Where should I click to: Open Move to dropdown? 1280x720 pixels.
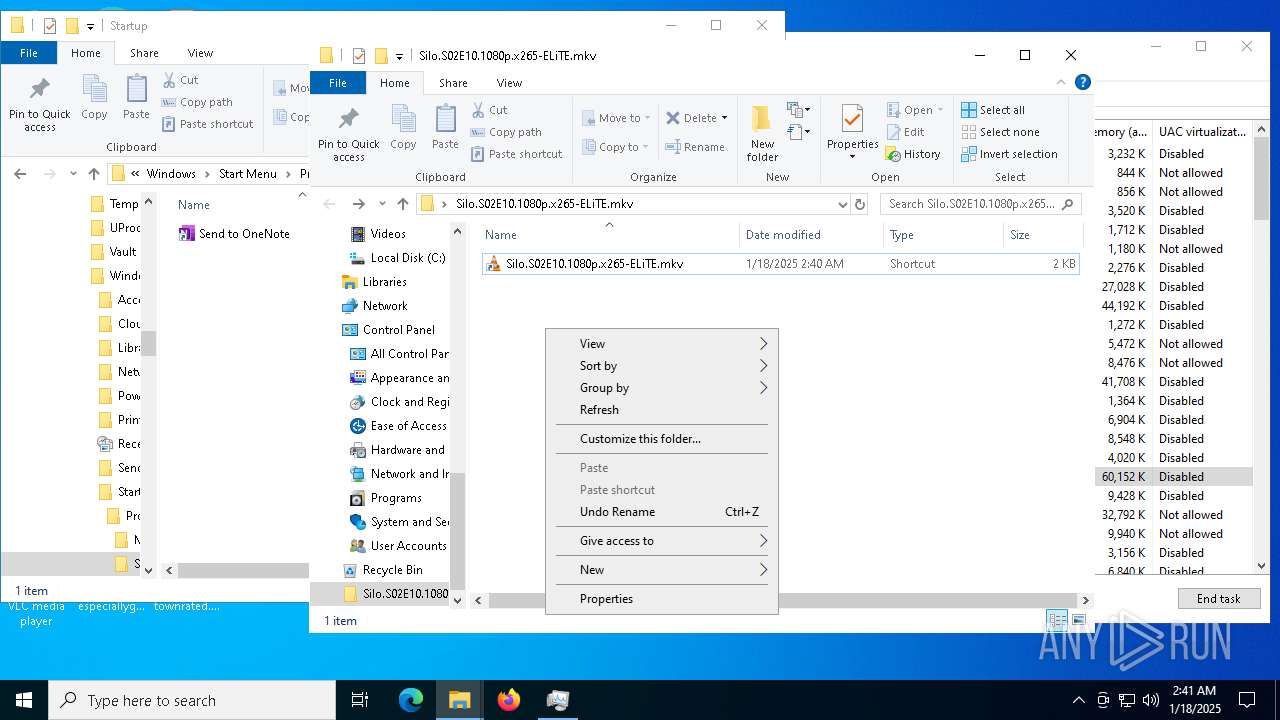(x=616, y=118)
